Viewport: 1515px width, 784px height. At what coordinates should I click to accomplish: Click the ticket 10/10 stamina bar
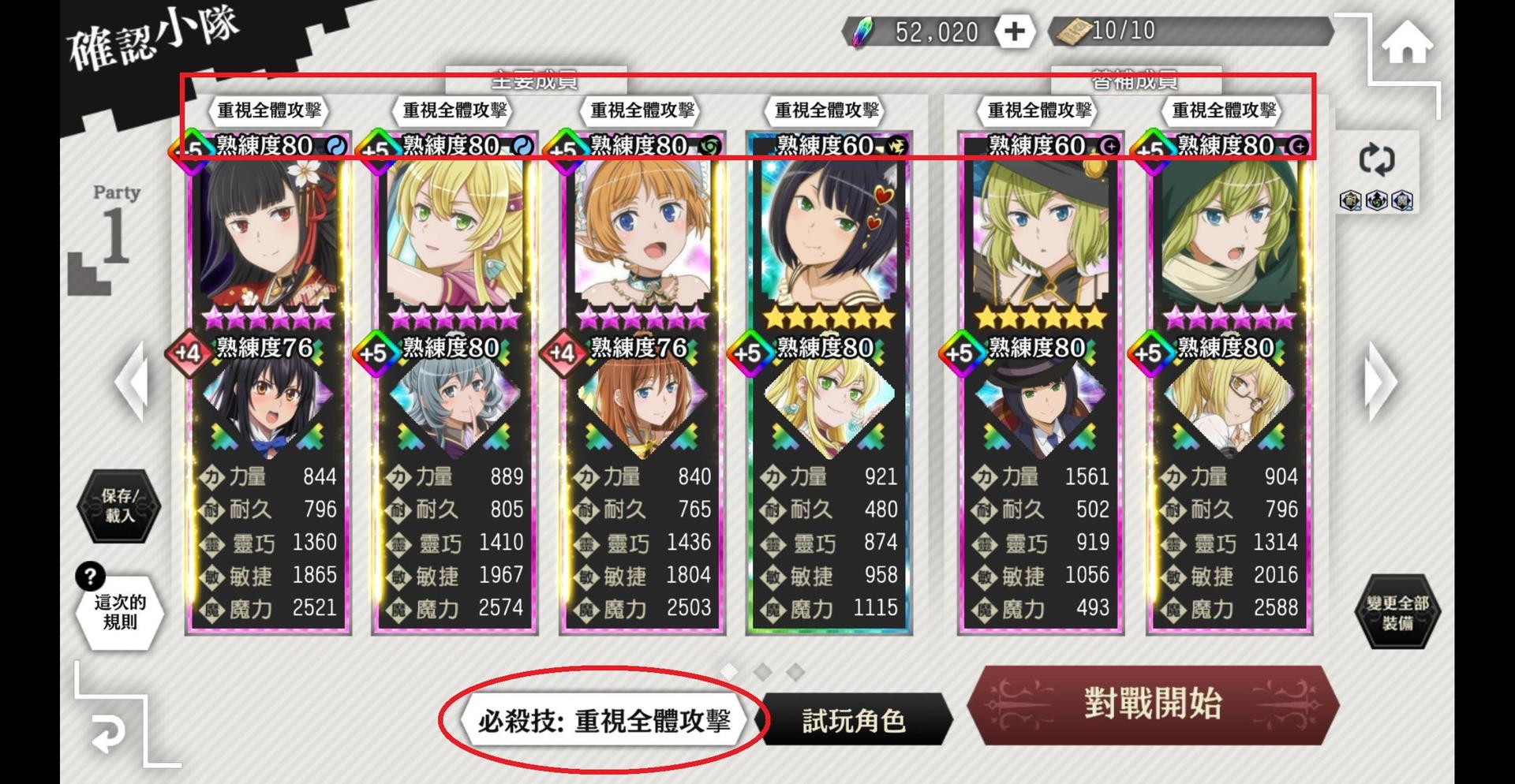tap(1191, 32)
